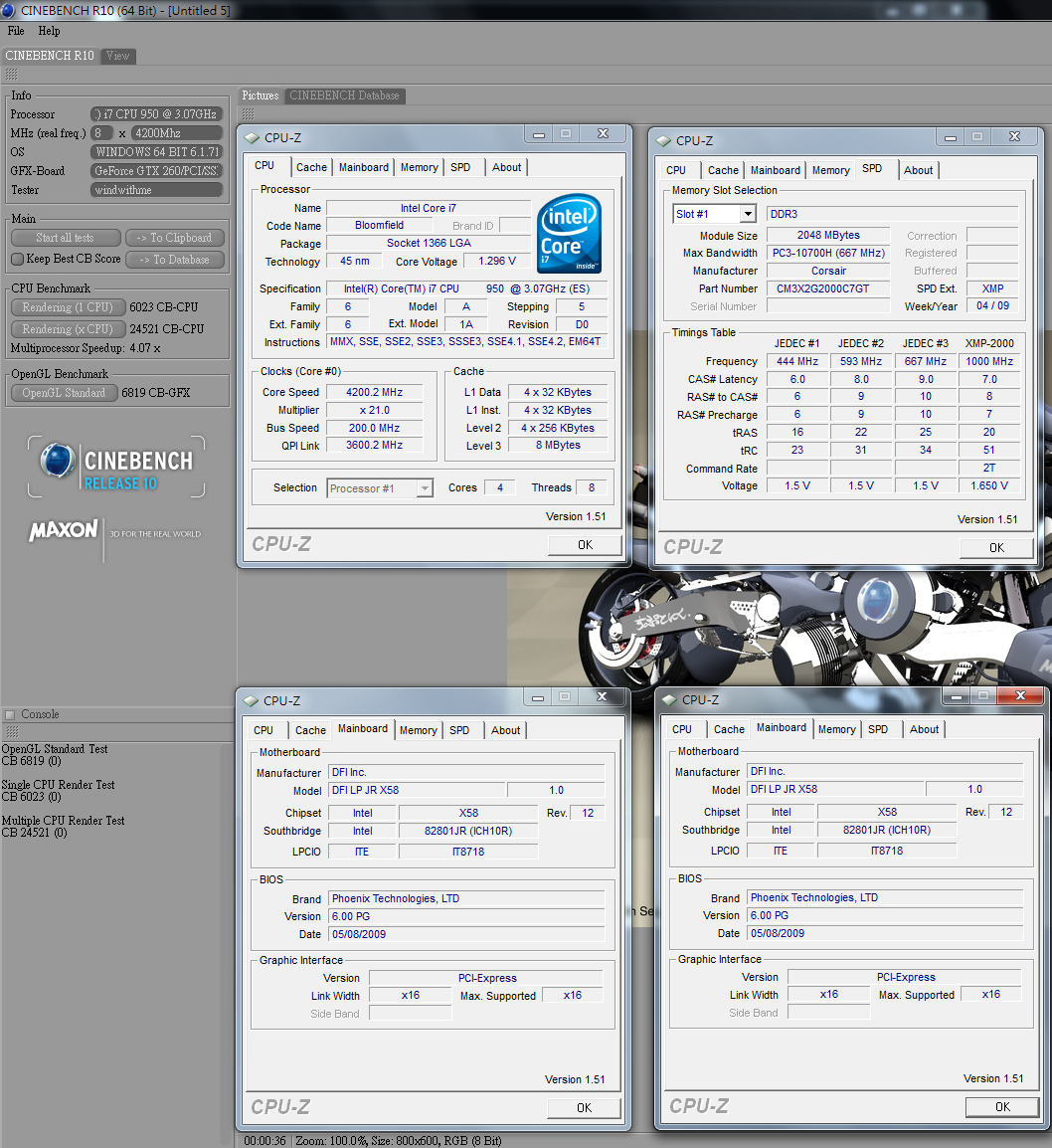Screen dimensions: 1052x1148
Task: Click the Console panel grip handle
Action: pos(11,732)
